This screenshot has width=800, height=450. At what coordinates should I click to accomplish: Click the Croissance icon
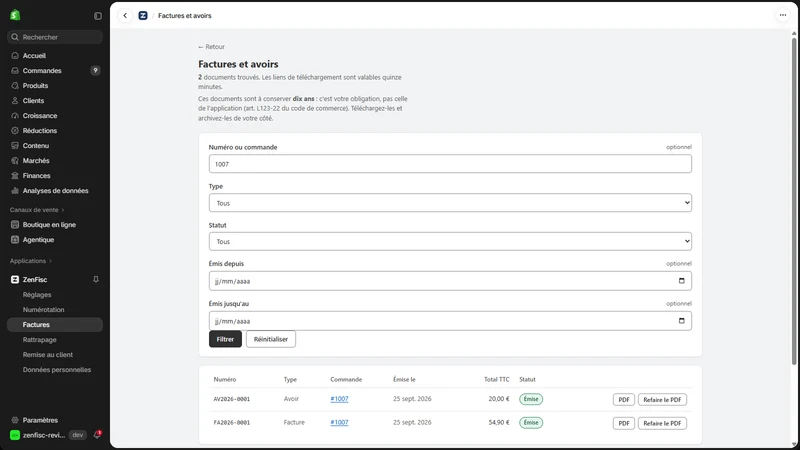click(15, 116)
